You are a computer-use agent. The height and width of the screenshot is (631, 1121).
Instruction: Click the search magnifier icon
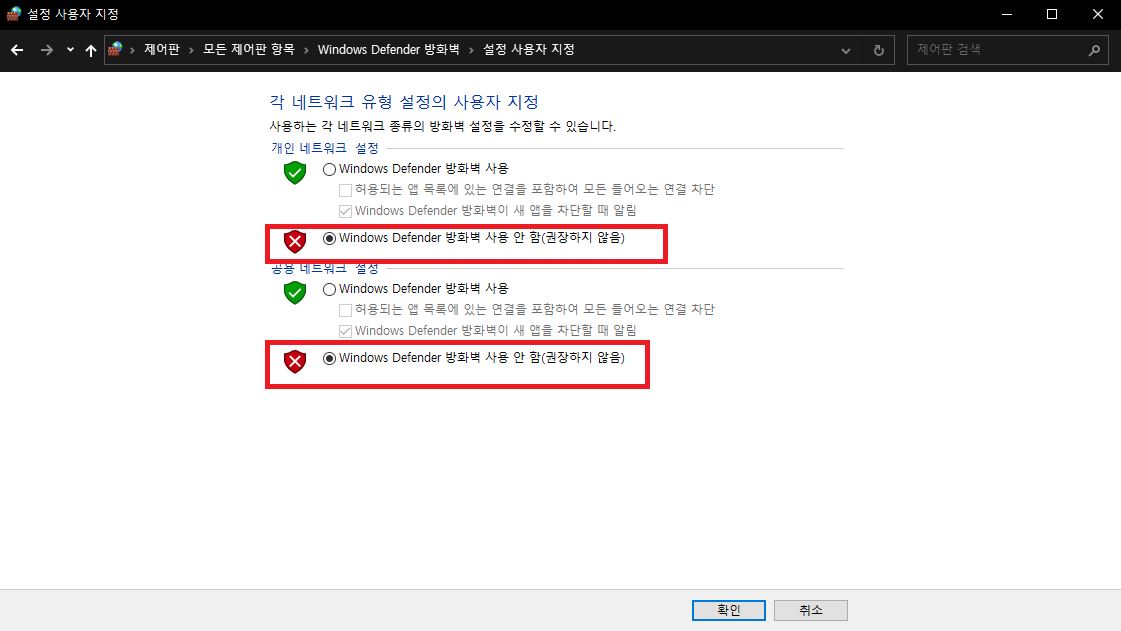1094,50
